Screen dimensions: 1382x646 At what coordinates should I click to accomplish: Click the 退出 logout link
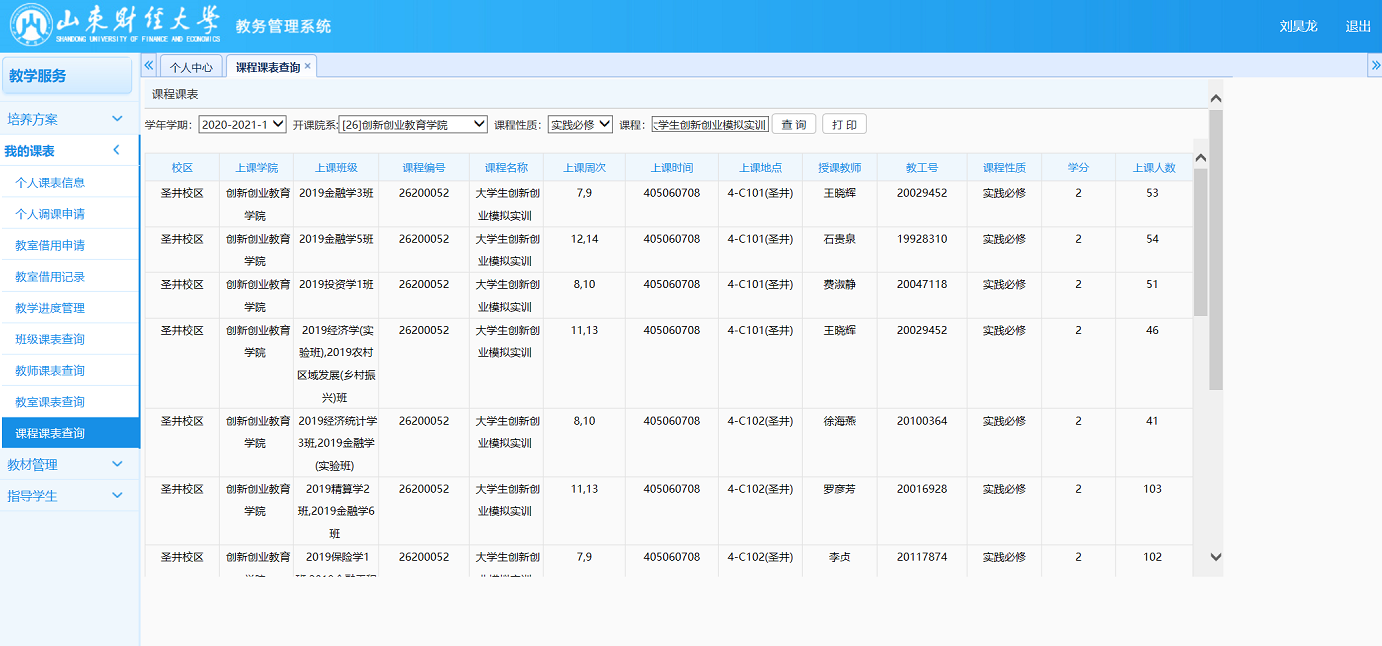click(x=1358, y=27)
